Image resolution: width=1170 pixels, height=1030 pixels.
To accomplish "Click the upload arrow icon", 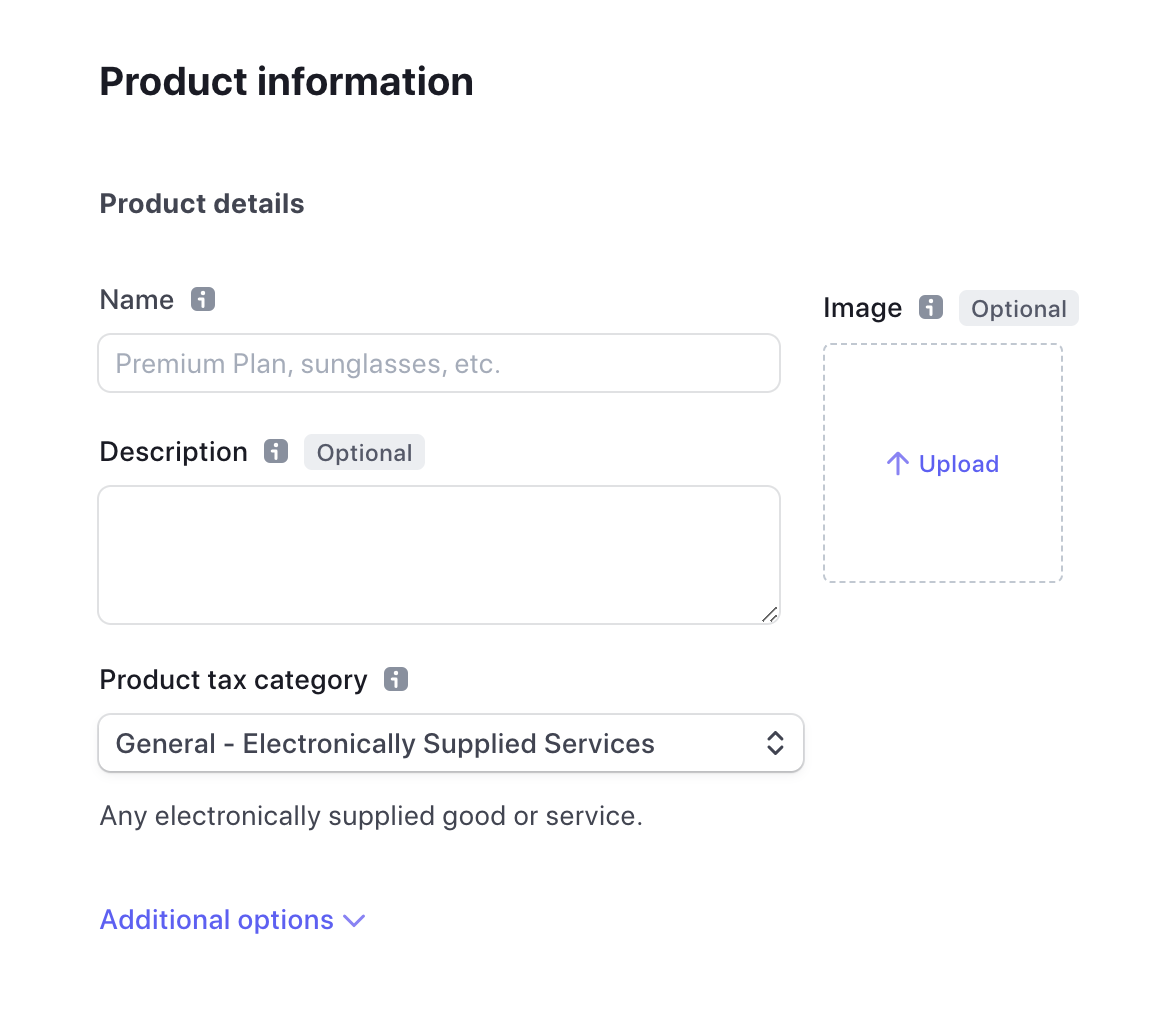I will pos(898,464).
